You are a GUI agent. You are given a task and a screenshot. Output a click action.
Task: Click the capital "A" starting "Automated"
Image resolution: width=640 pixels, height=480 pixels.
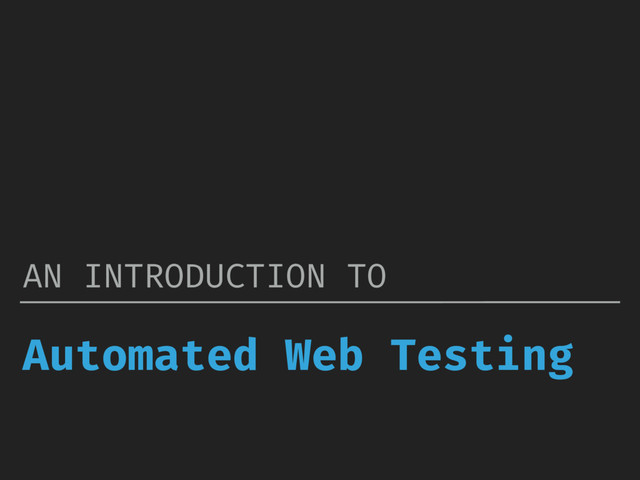[x=36, y=354]
